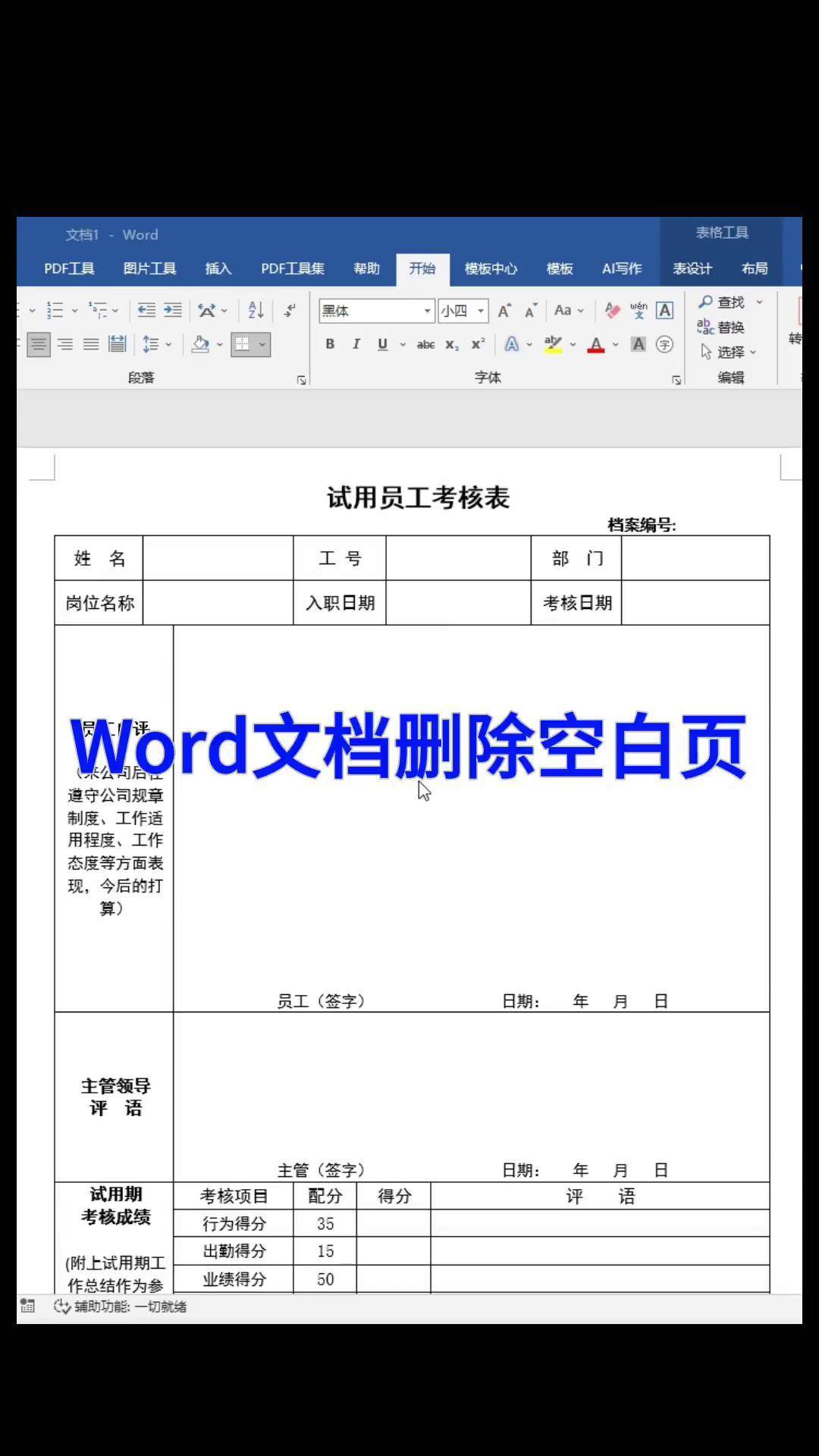Expand the highlight color dropdown arrow
The height and width of the screenshot is (1456, 819).
(573, 345)
